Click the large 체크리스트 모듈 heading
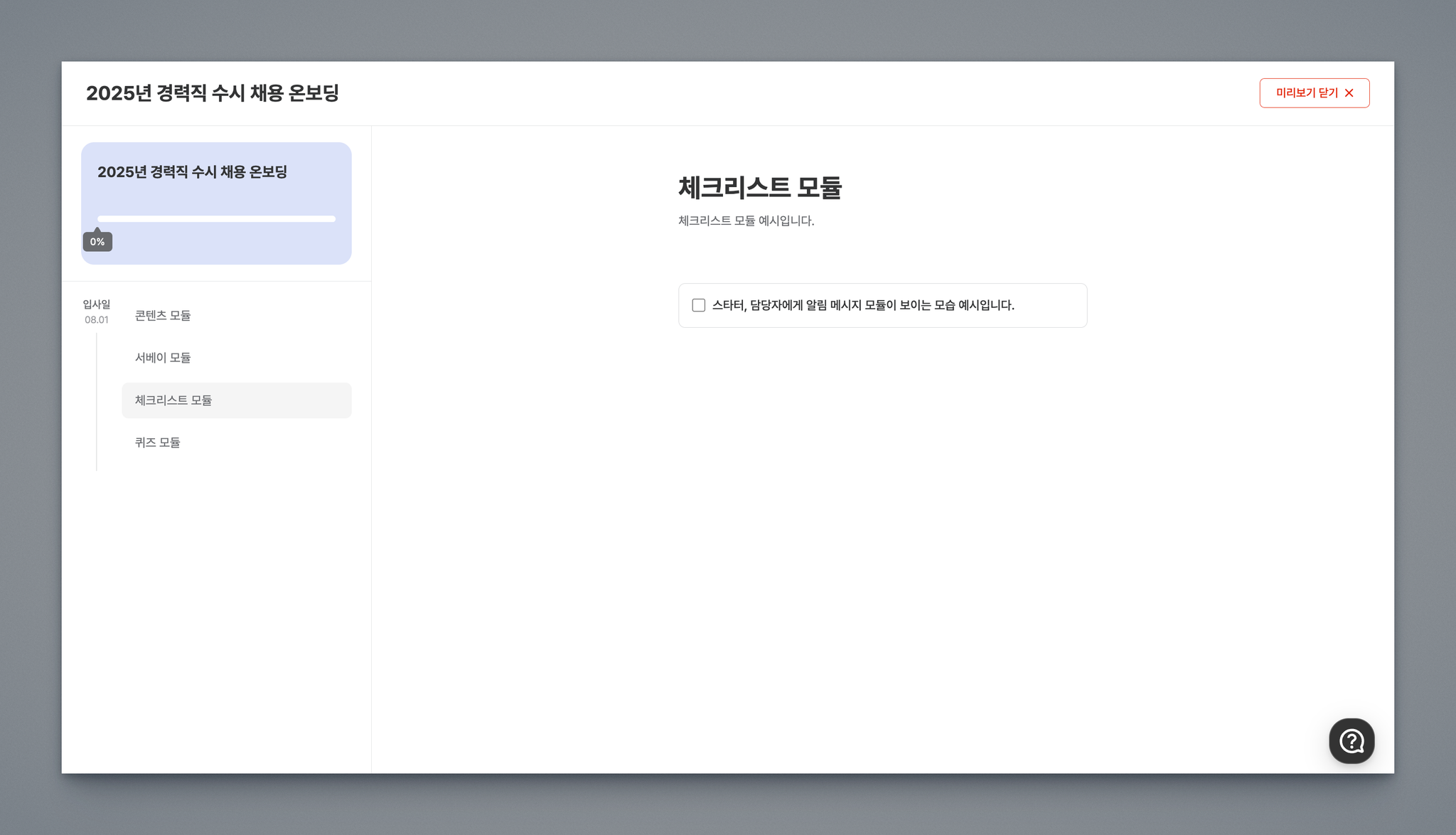The width and height of the screenshot is (1456, 835). 759,188
